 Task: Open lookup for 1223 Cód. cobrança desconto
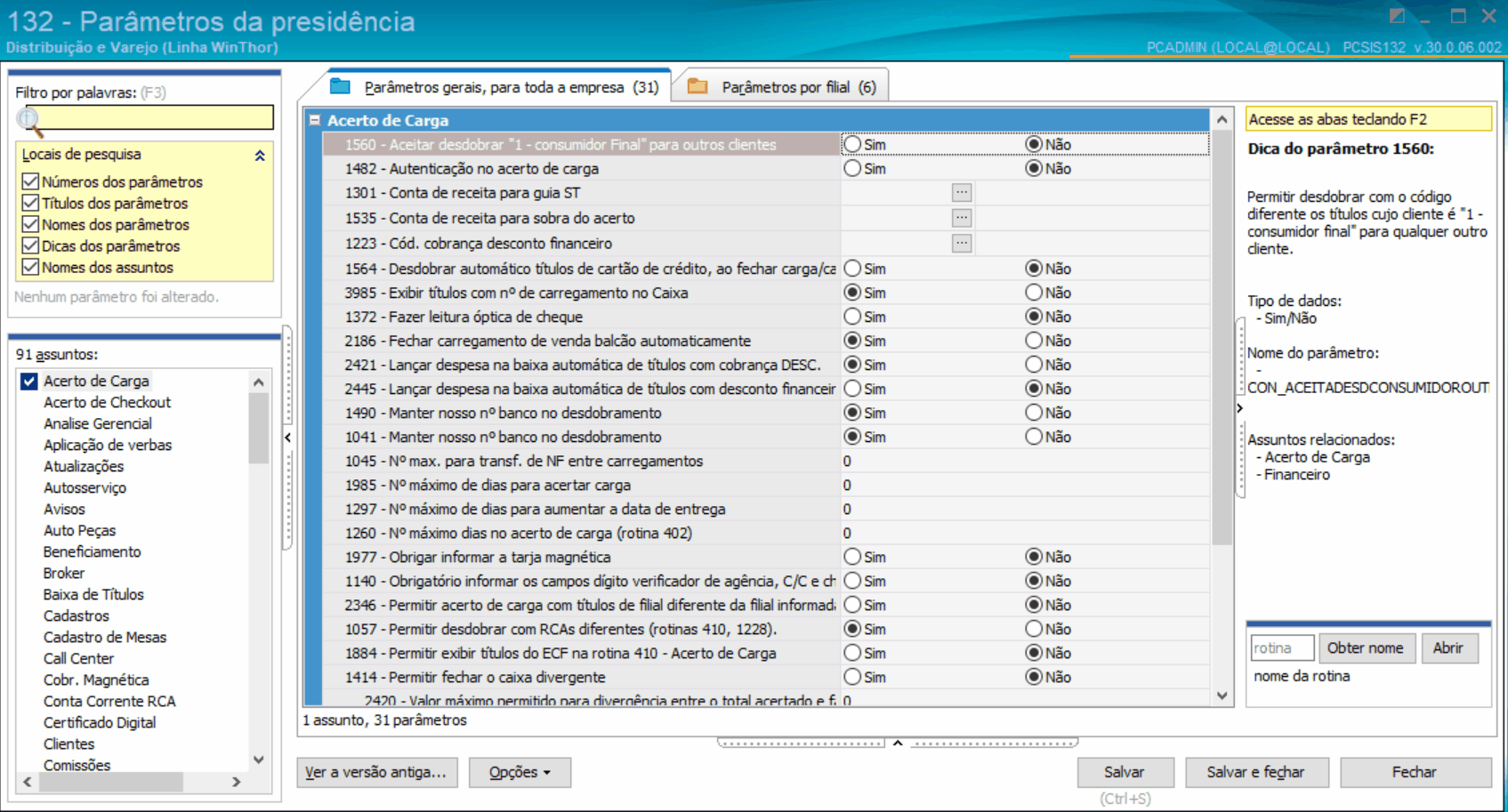tap(961, 243)
